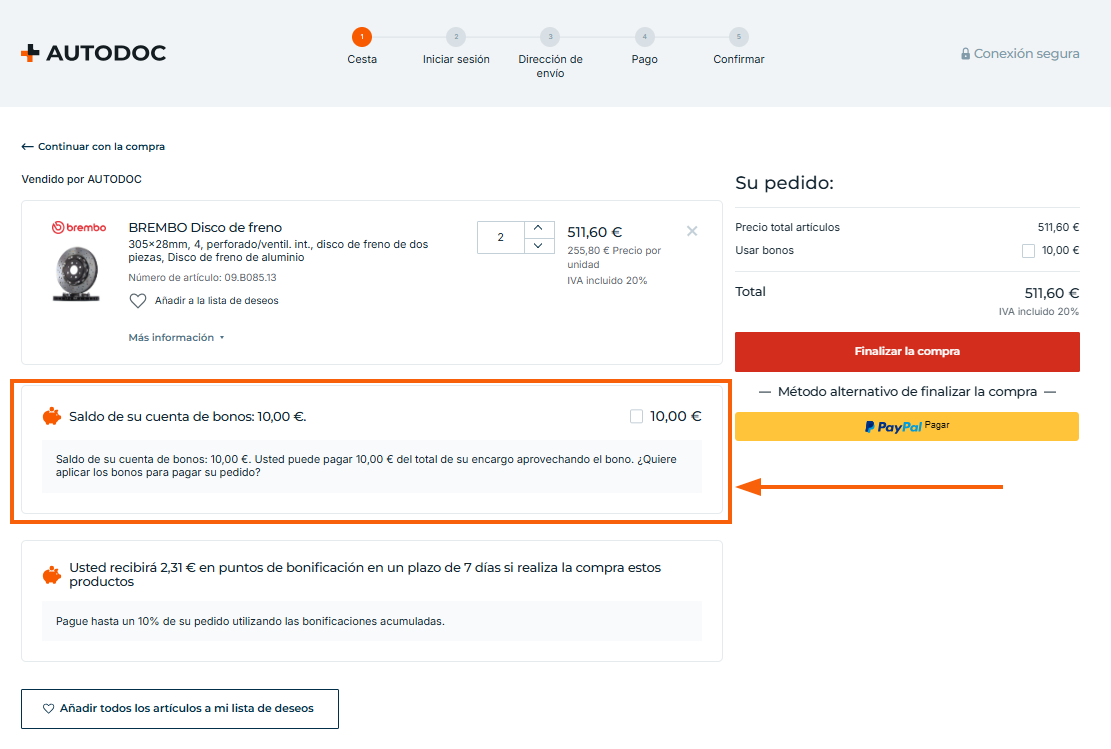The width and height of the screenshot is (1111, 749).
Task: Tick the bonus balance 10,00 € checkbox
Action: pos(636,417)
